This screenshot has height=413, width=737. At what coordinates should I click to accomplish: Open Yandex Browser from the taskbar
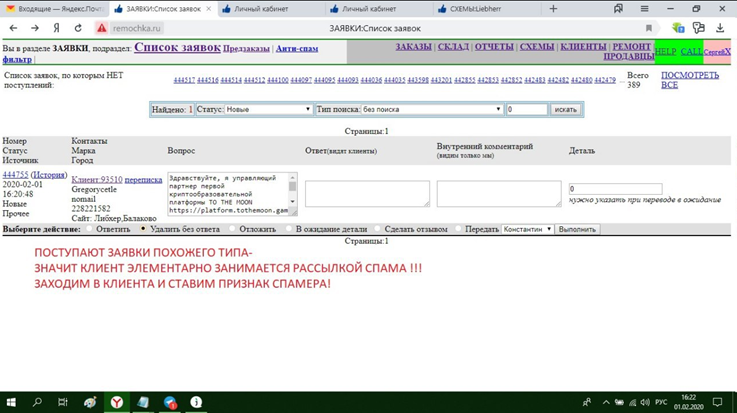(117, 402)
